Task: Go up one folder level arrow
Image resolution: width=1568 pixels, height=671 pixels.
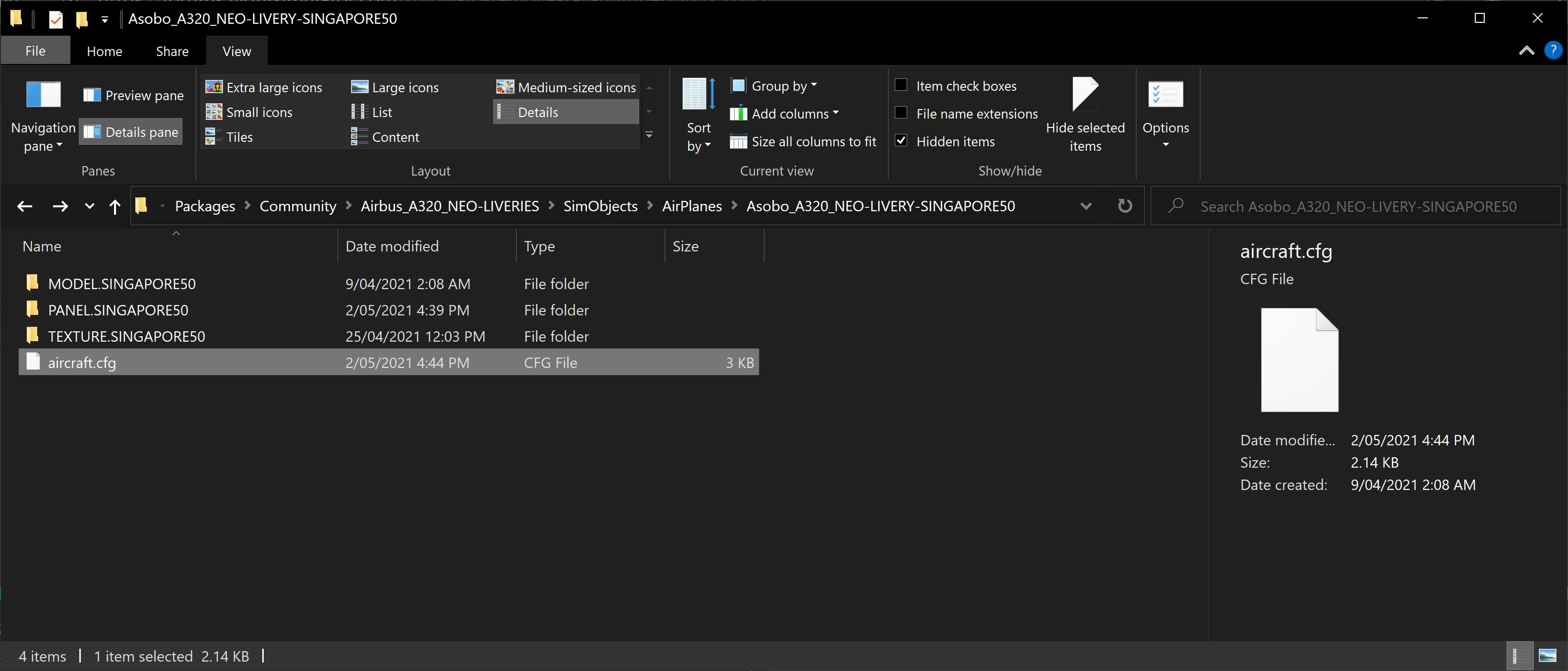Action: pyautogui.click(x=115, y=207)
